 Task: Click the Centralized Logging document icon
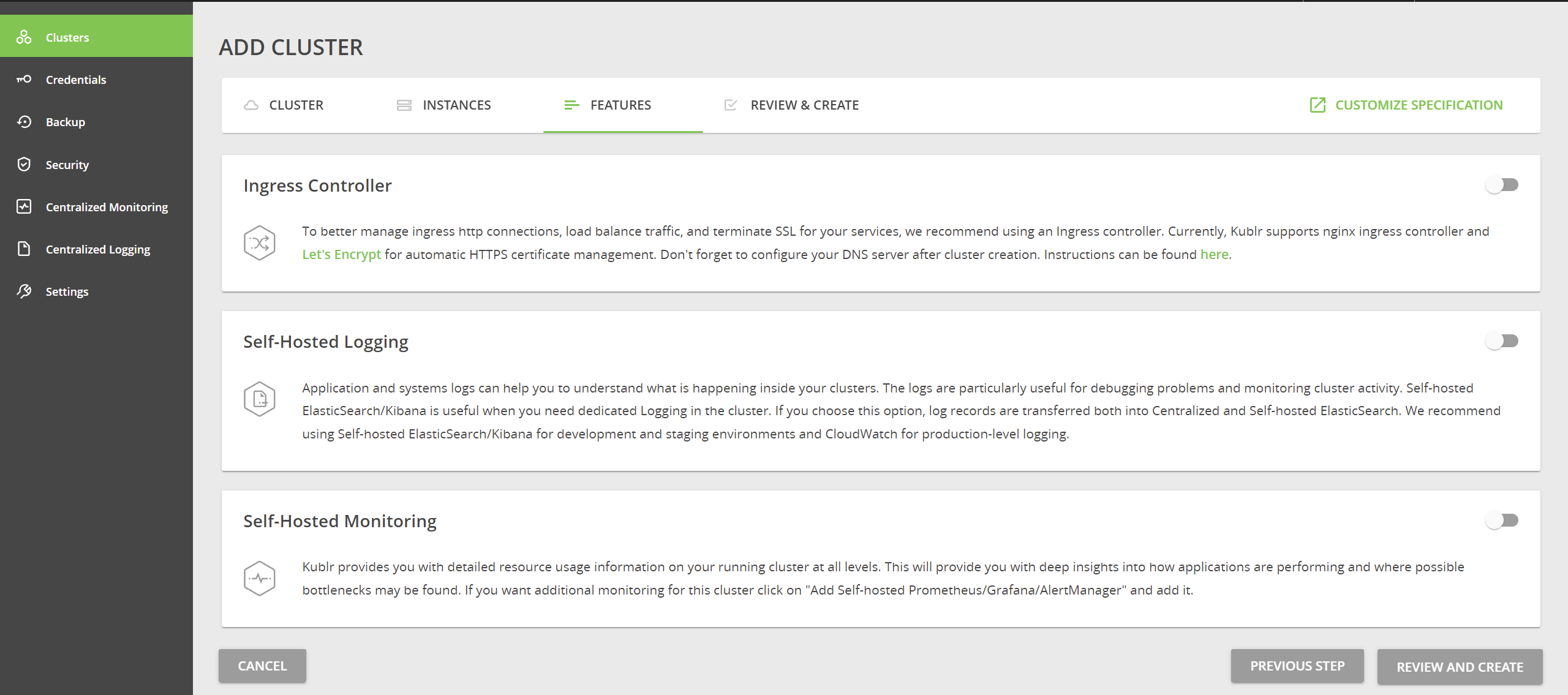coord(24,249)
